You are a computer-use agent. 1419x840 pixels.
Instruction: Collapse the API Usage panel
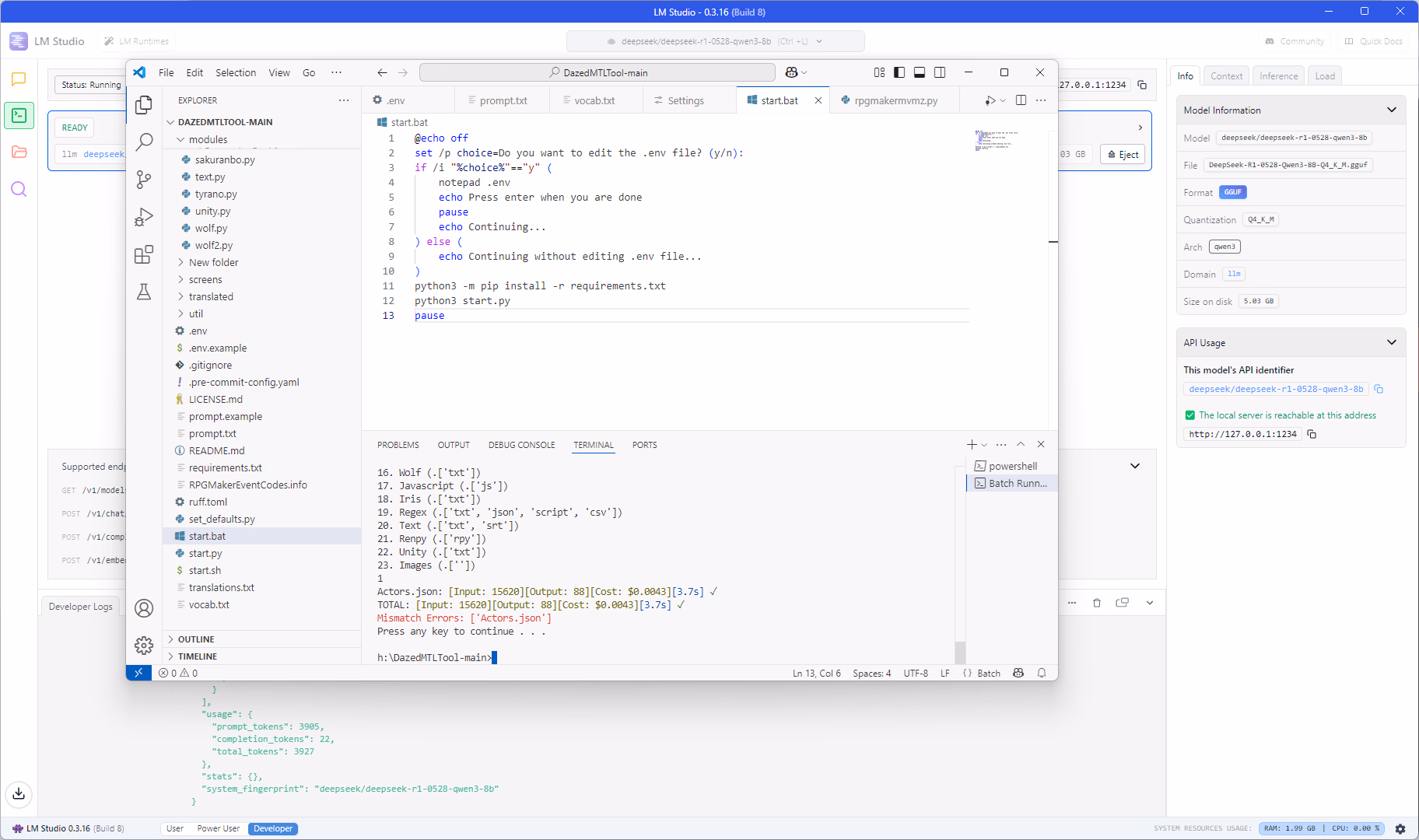click(x=1392, y=342)
